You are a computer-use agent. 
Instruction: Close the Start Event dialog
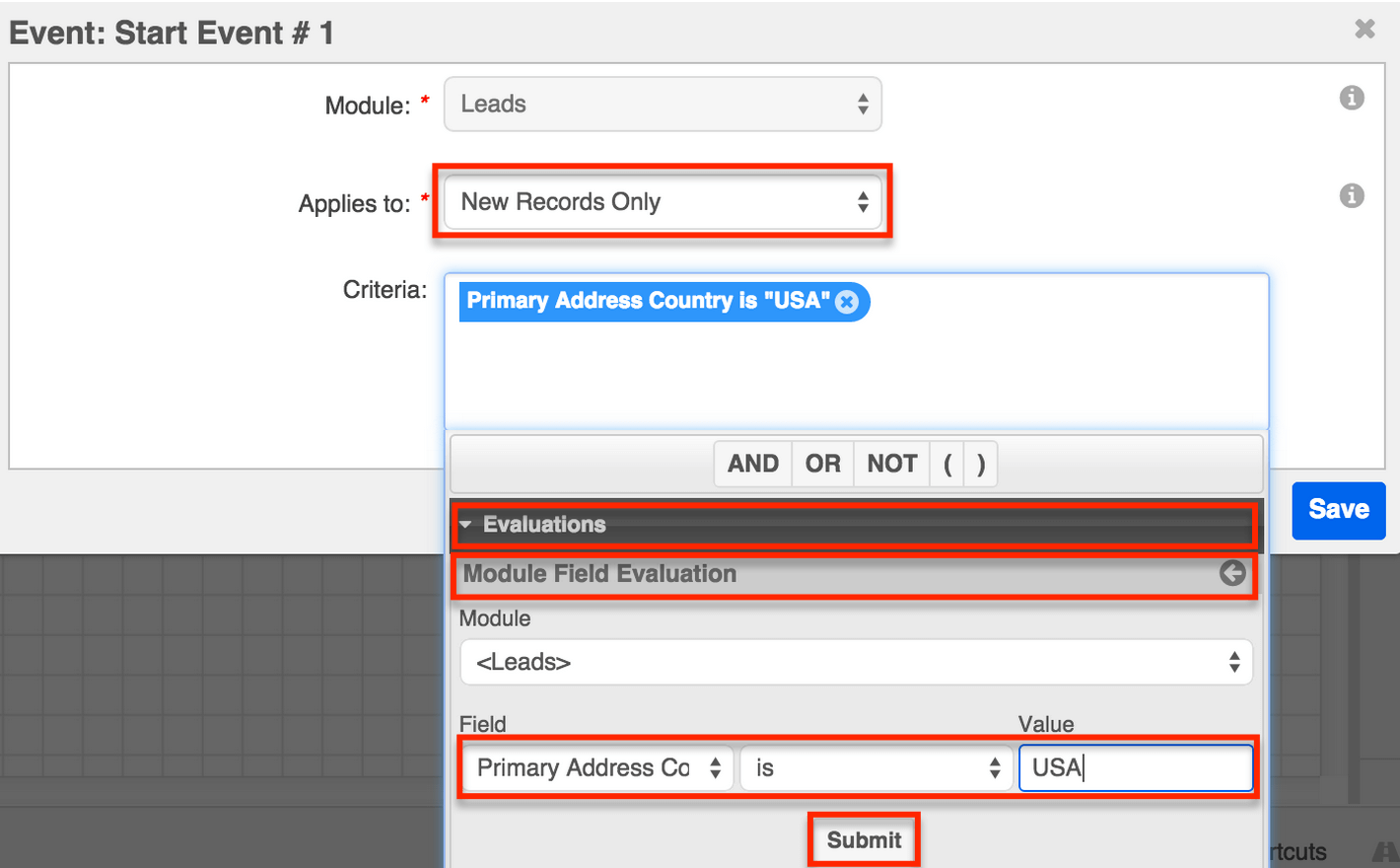point(1365,29)
